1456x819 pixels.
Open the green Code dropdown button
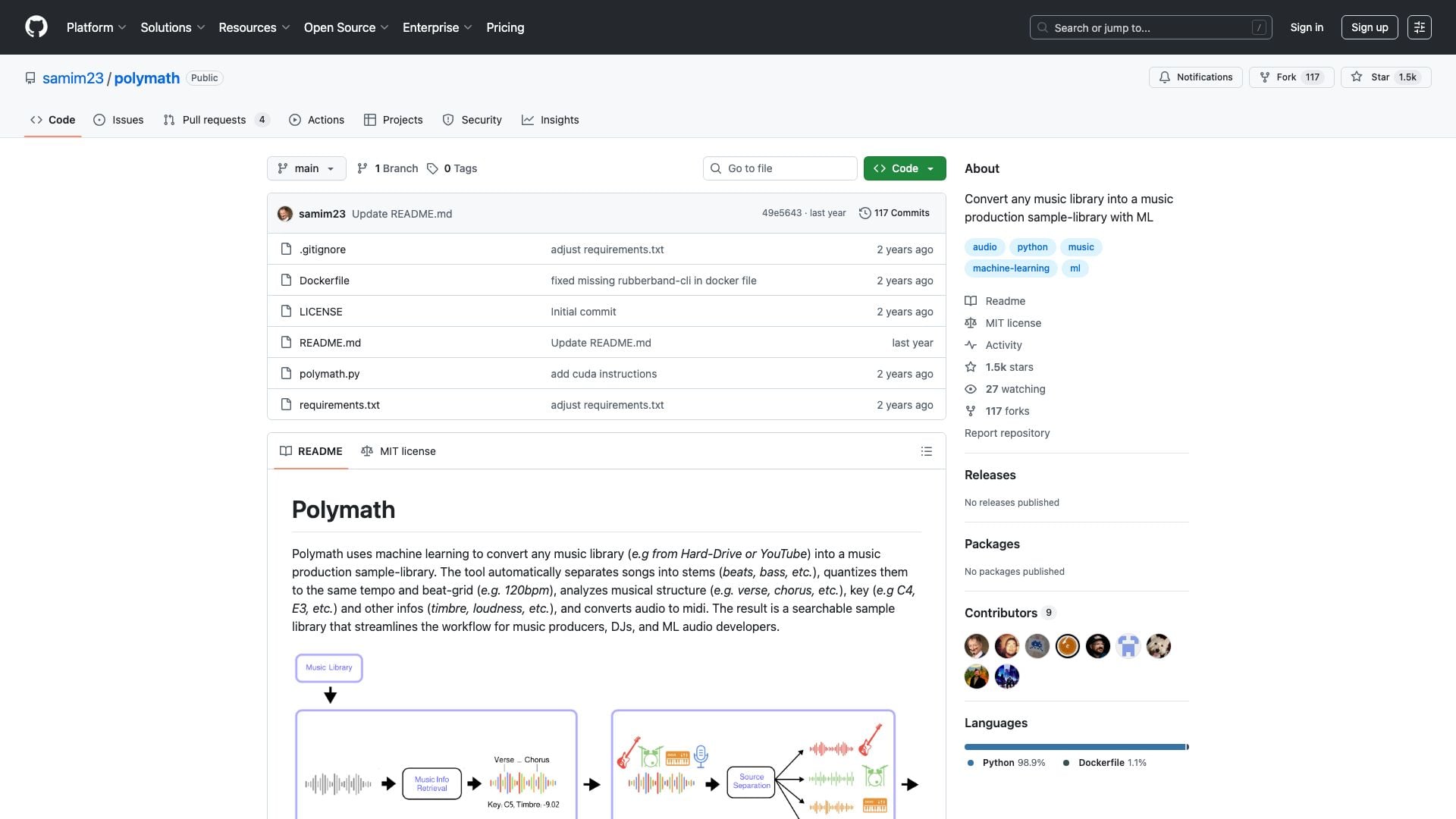point(905,168)
